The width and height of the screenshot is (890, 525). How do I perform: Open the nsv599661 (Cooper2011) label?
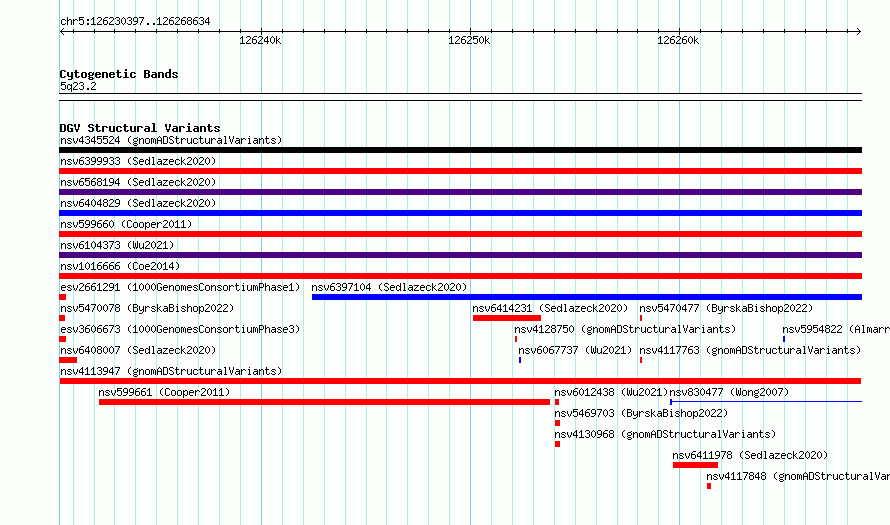click(x=164, y=392)
